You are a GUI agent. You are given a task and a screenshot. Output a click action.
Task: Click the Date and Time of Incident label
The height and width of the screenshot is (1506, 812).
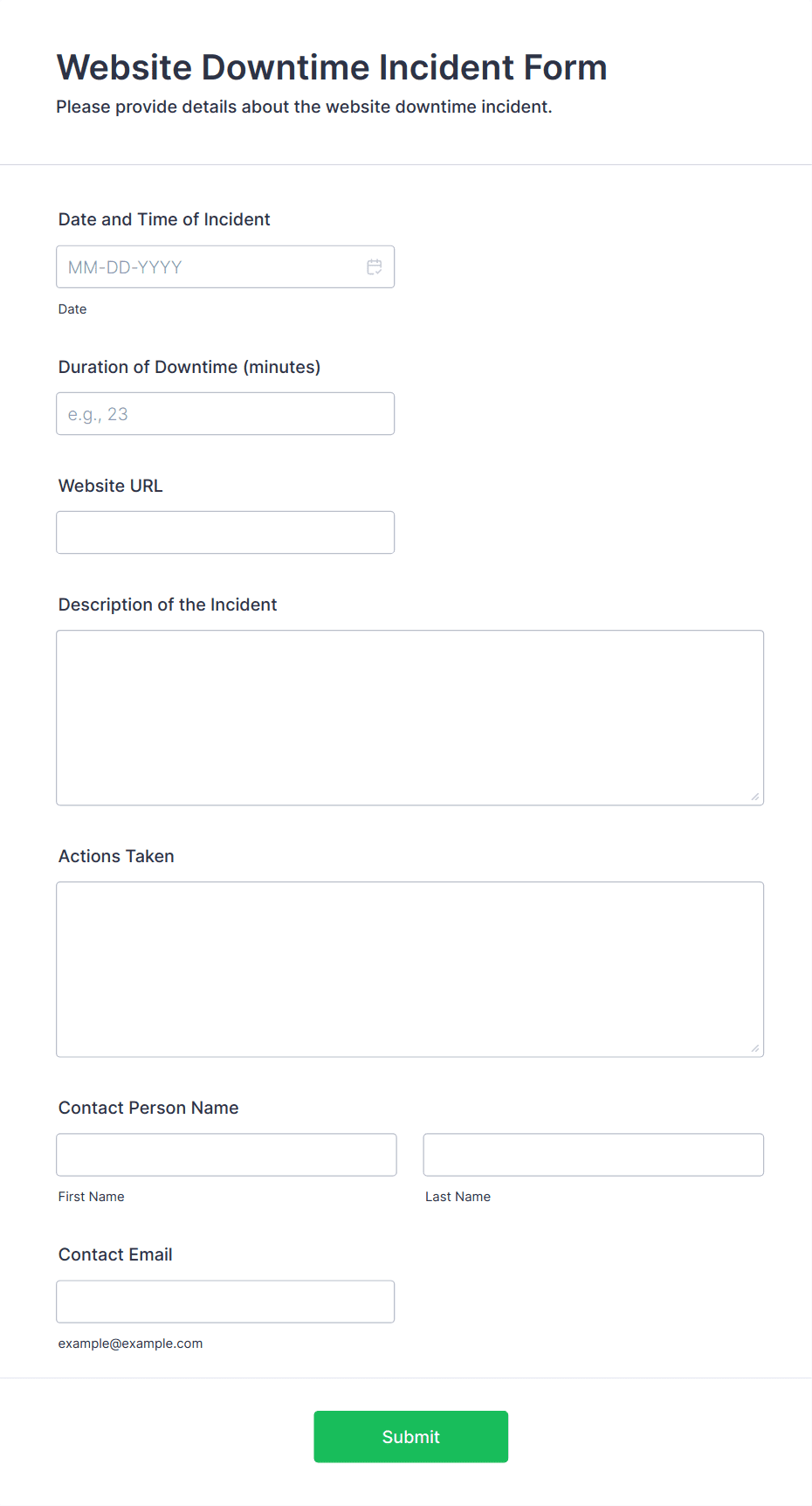pyautogui.click(x=164, y=219)
